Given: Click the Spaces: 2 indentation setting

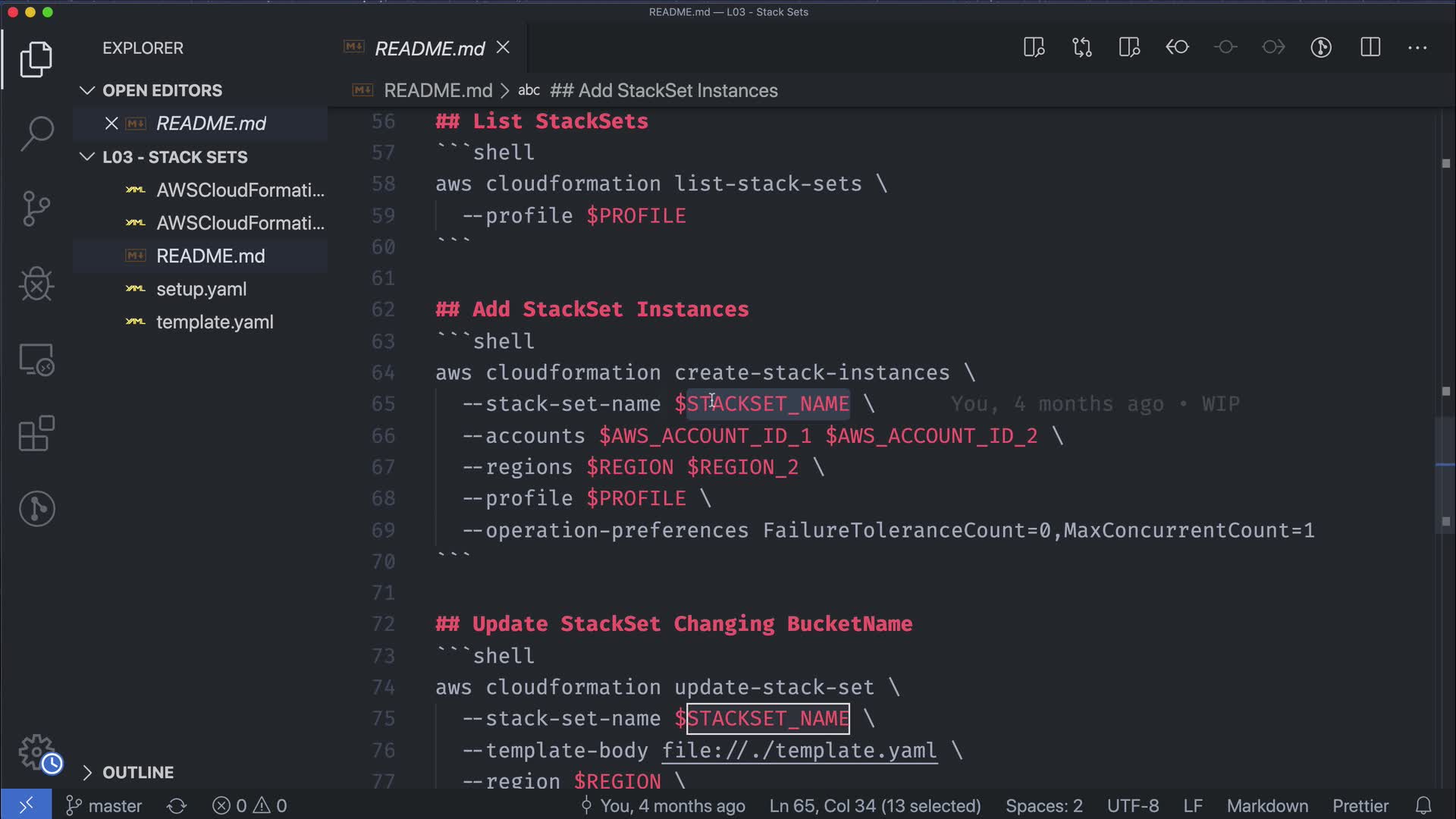Looking at the screenshot, I should coord(1043,805).
